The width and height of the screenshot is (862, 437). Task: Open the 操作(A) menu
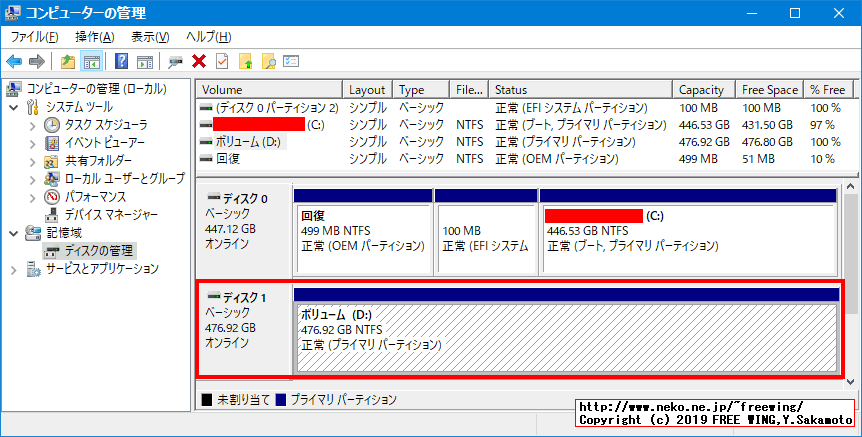95,37
